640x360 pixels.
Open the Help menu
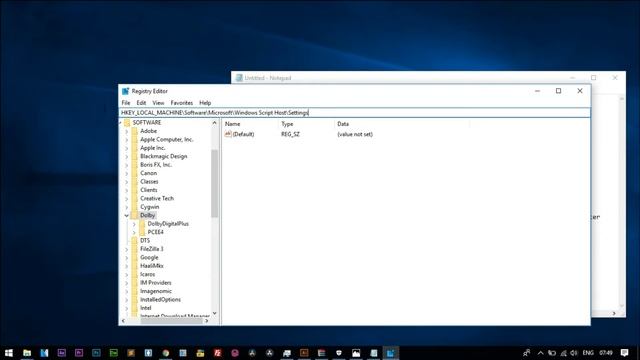pyautogui.click(x=205, y=103)
